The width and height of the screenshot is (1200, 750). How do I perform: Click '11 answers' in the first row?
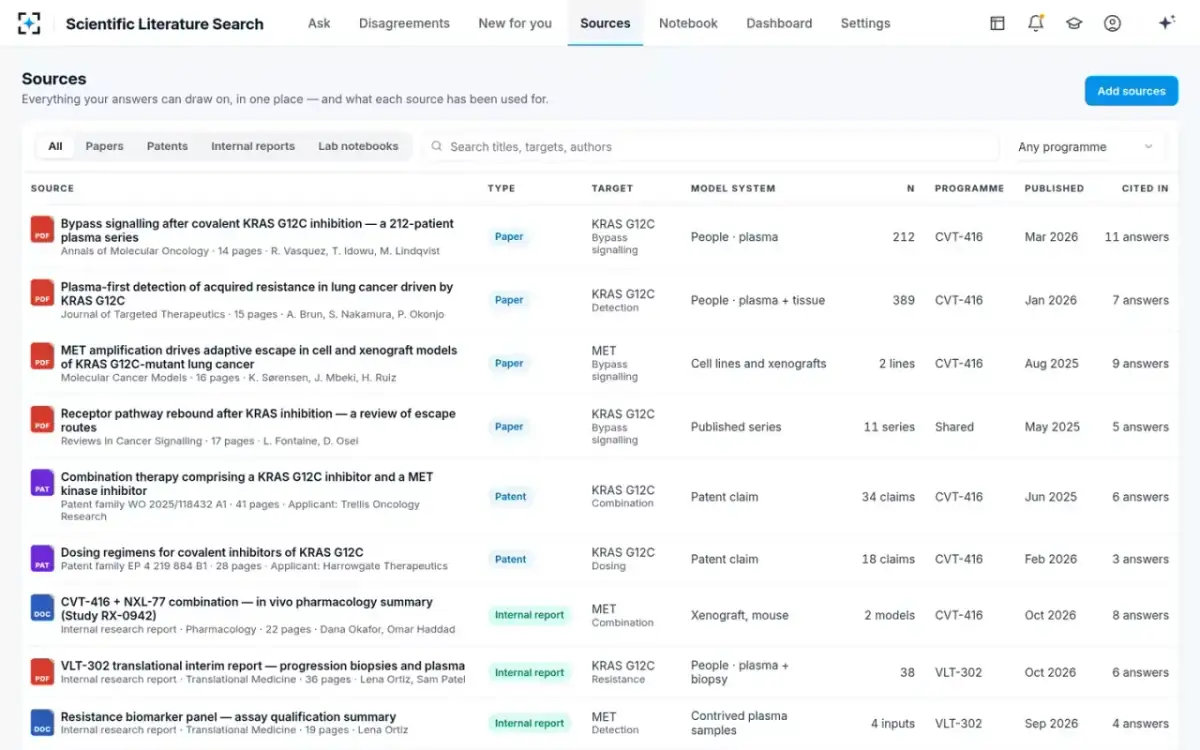1136,237
